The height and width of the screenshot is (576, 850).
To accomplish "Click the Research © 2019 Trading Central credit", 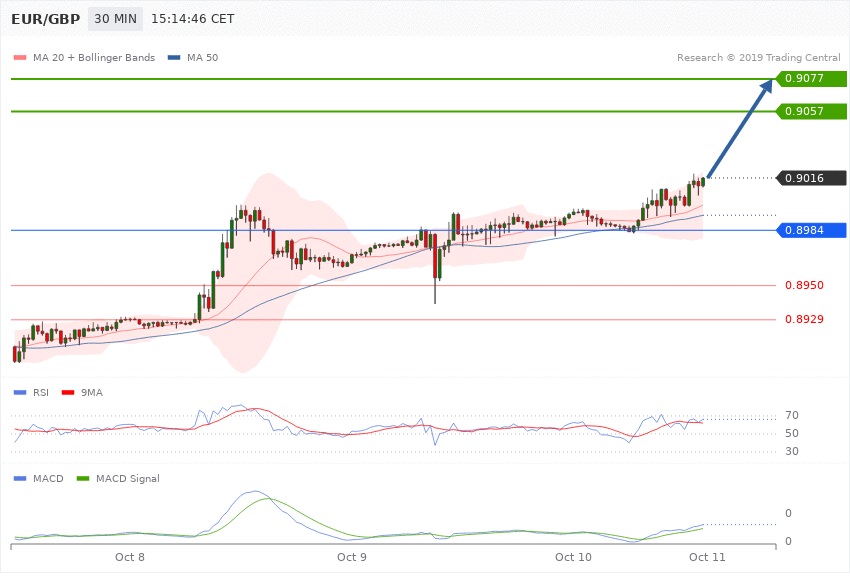I will [758, 57].
